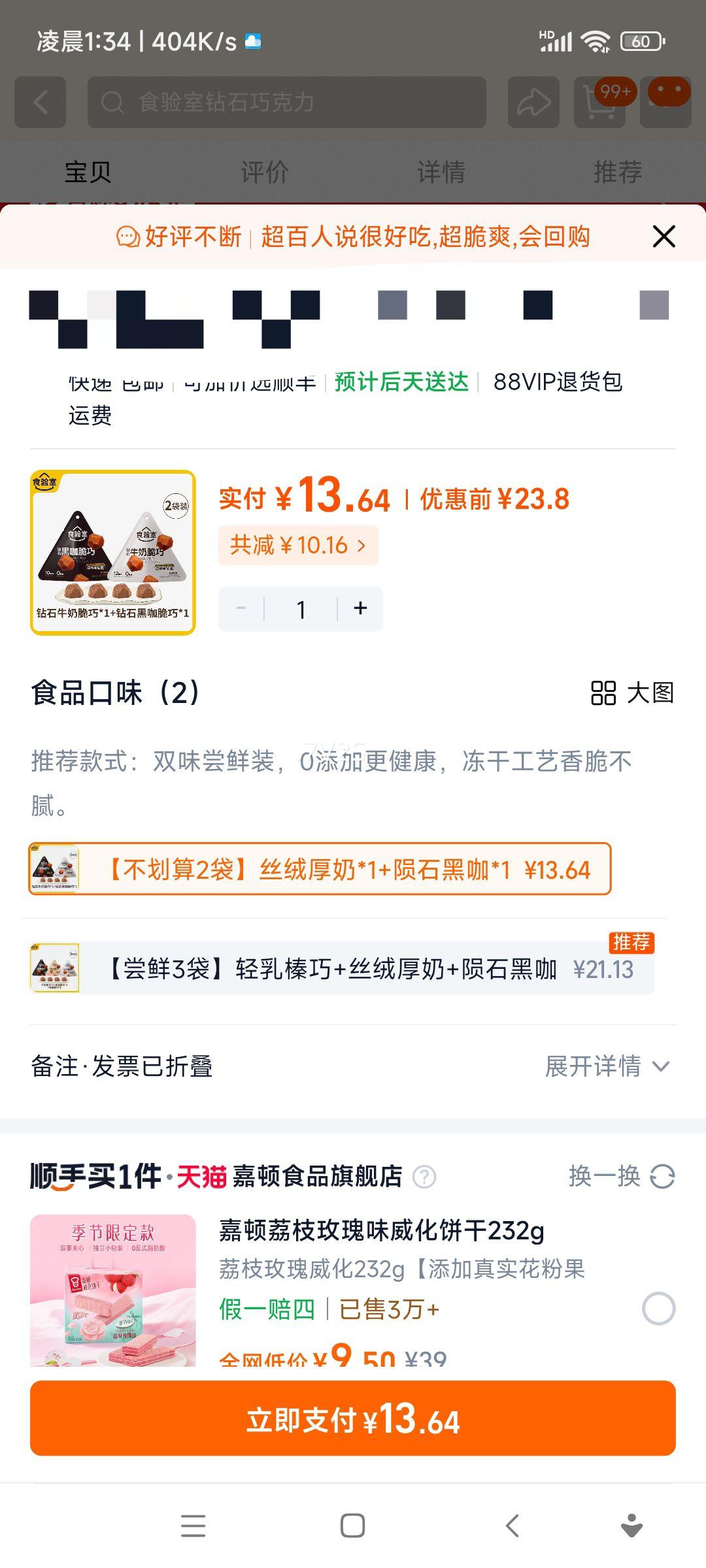Choose the 不划算2袋 flavor option
Image resolution: width=706 pixels, height=1568 pixels.
tap(320, 869)
